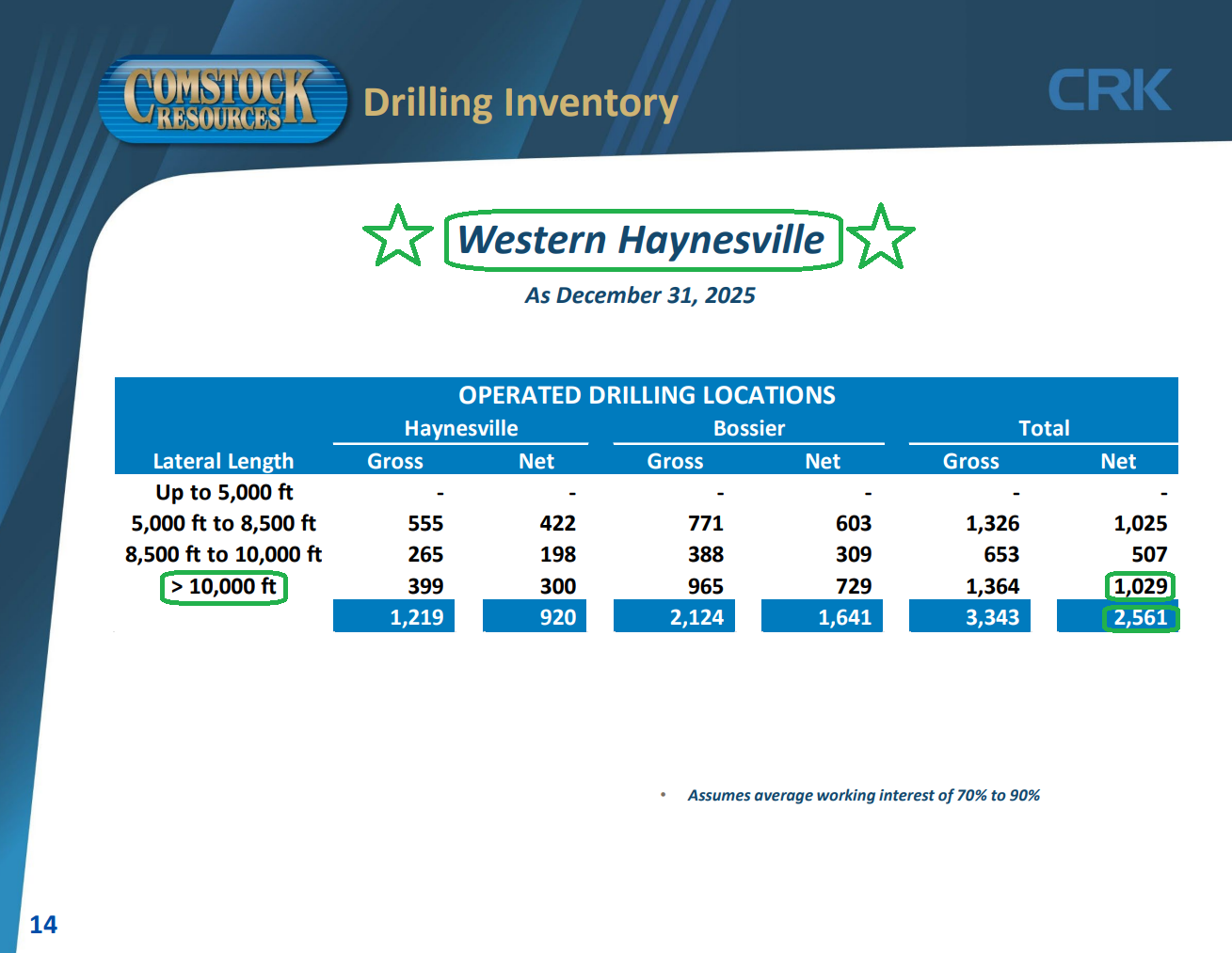The height and width of the screenshot is (953, 1232).
Task: Select the 'Drilling Inventory' slide title
Action: coord(520,103)
